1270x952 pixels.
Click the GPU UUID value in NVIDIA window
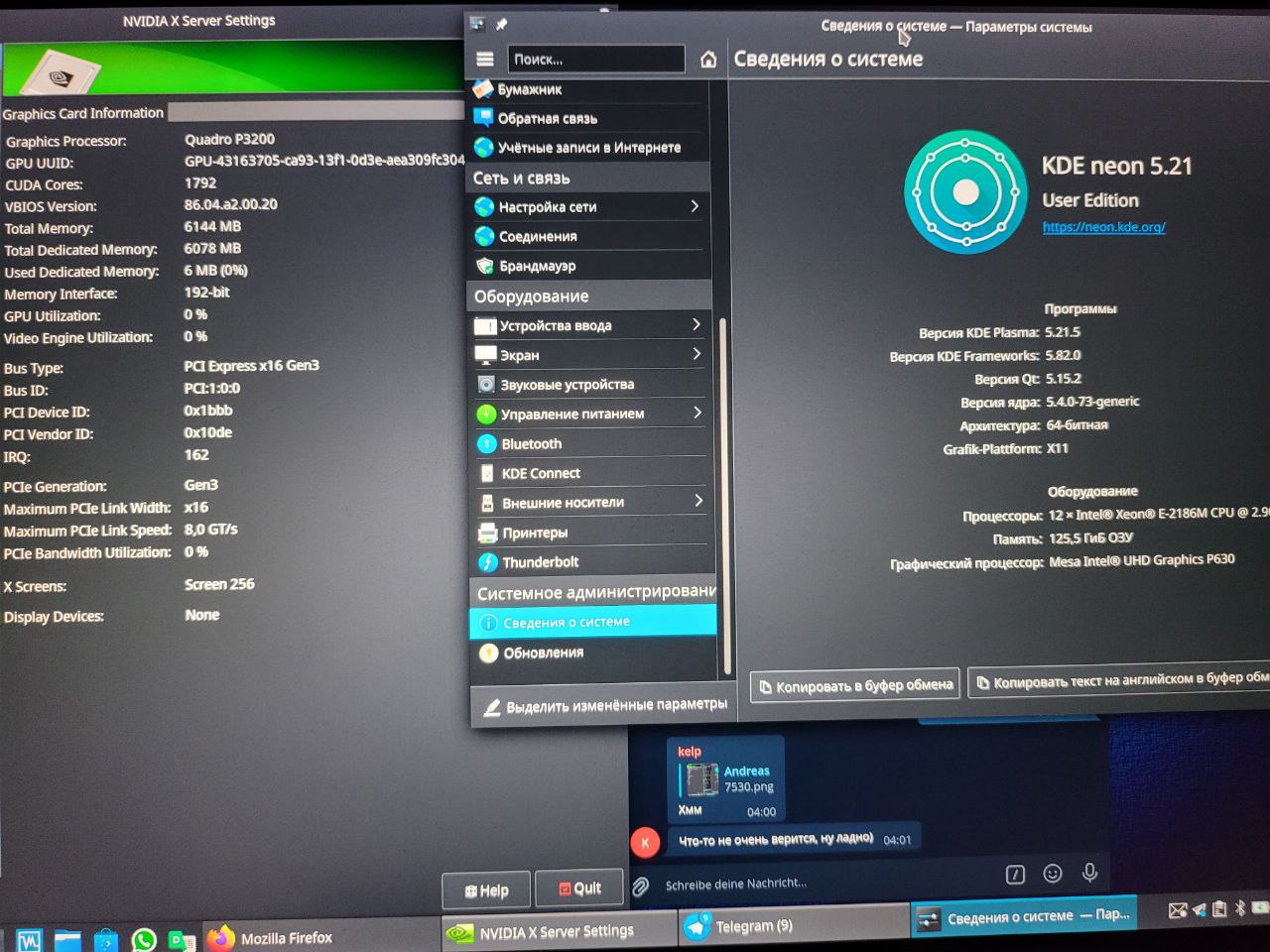(324, 161)
